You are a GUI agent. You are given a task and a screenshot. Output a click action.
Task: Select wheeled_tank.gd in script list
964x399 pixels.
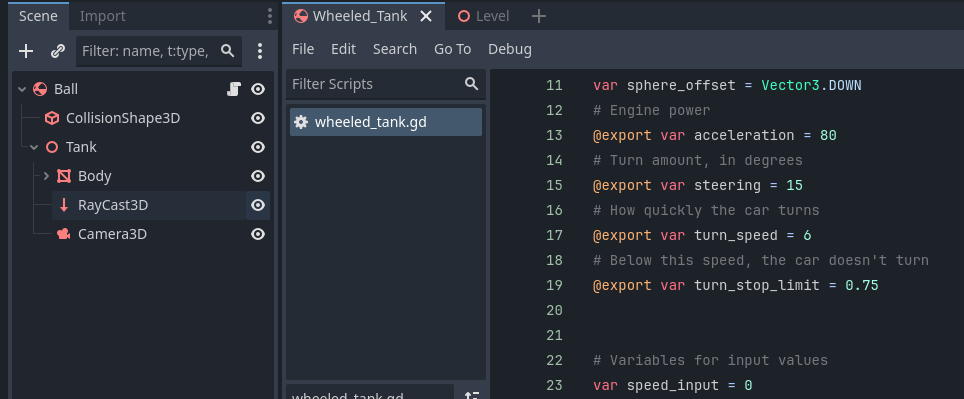tap(386, 122)
